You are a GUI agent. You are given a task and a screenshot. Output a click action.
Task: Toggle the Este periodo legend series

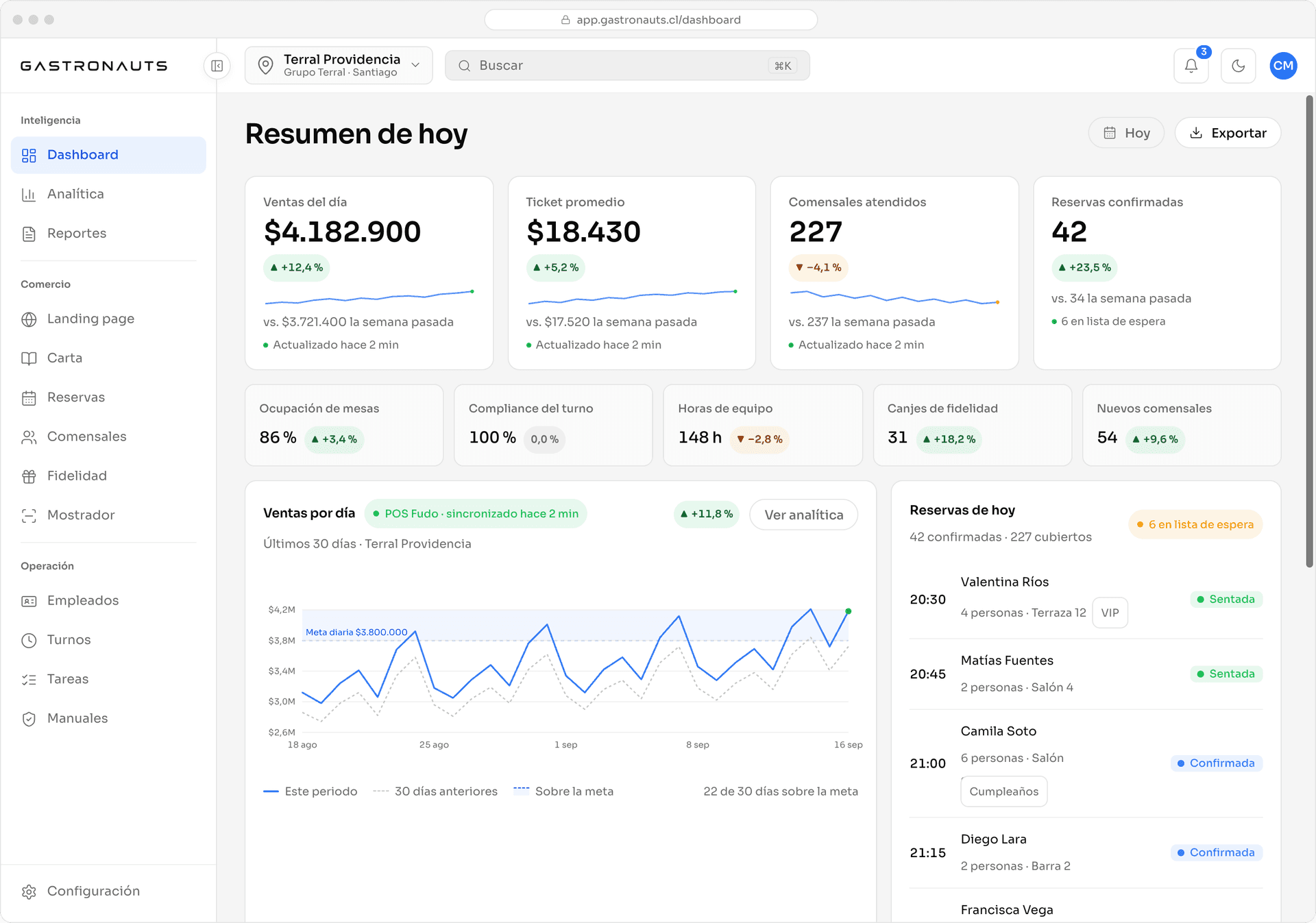[x=310, y=791]
